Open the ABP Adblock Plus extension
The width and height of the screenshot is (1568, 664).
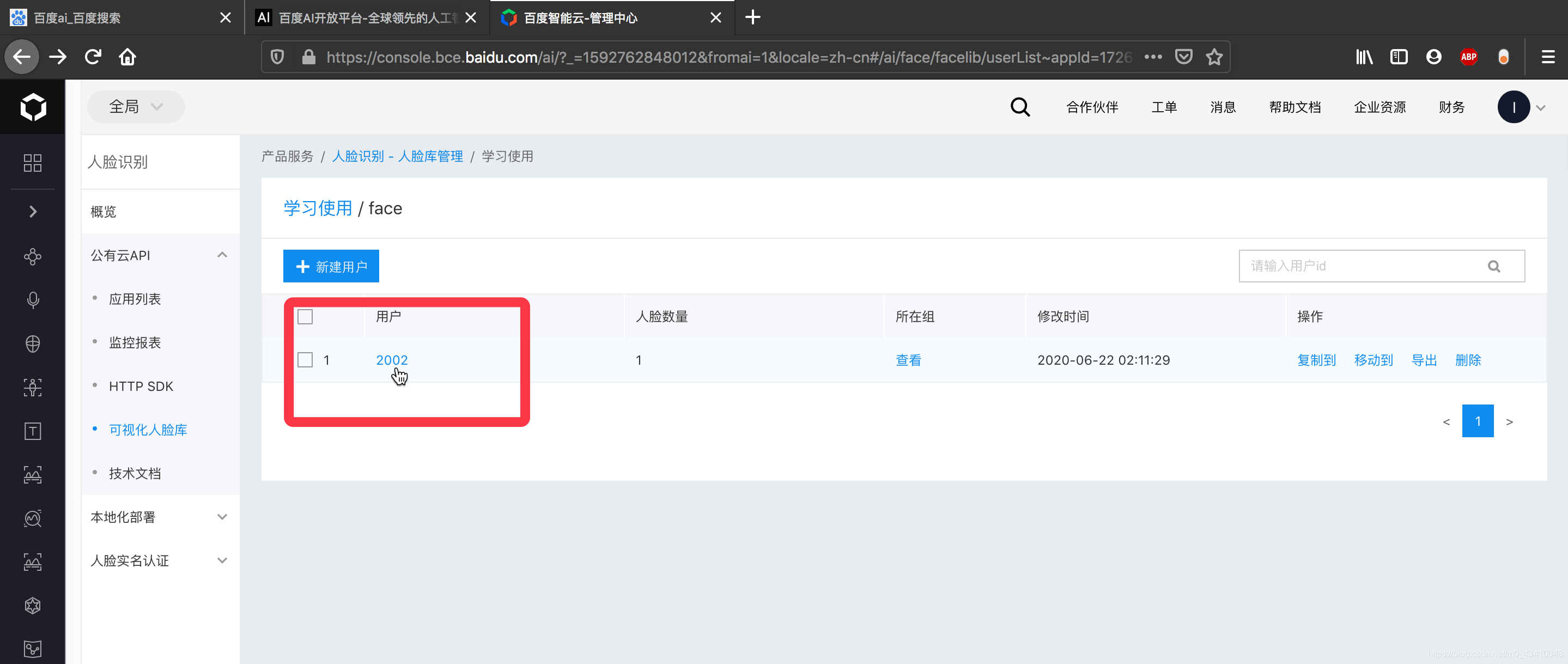[1469, 57]
